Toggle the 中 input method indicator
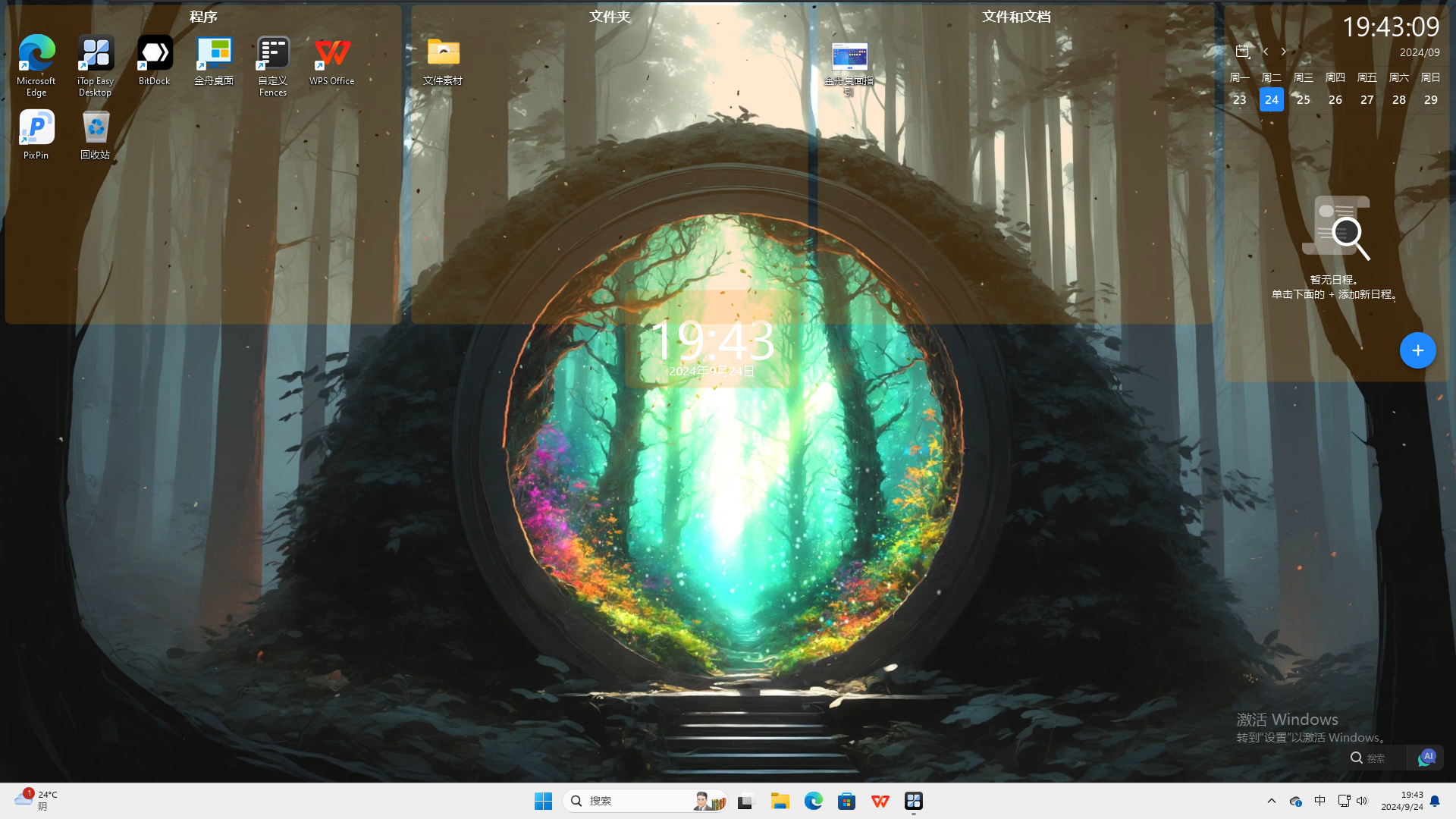 [x=1320, y=801]
